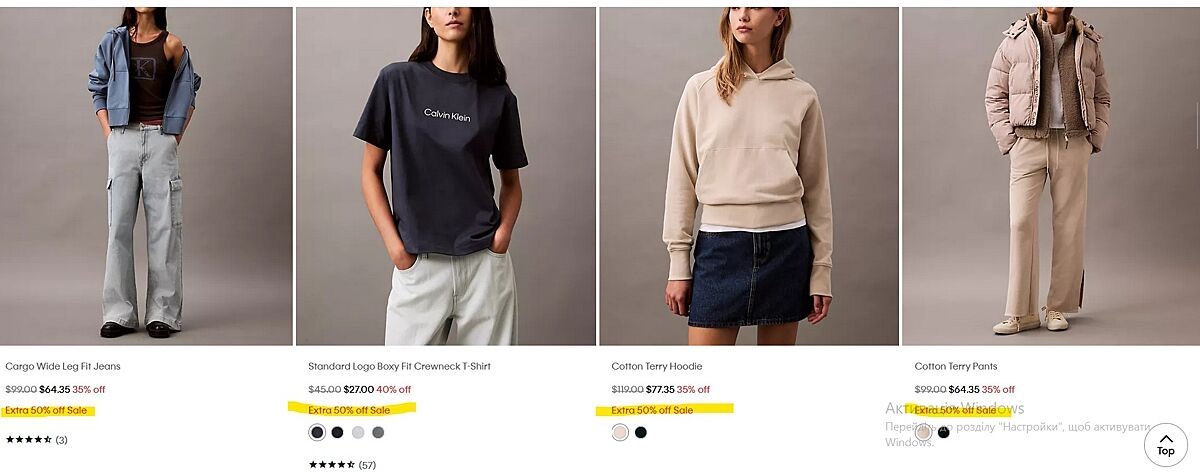The image size is (1200, 472).
Task: Select navy swatch for the Logo T-Shirt
Action: pyautogui.click(x=317, y=432)
